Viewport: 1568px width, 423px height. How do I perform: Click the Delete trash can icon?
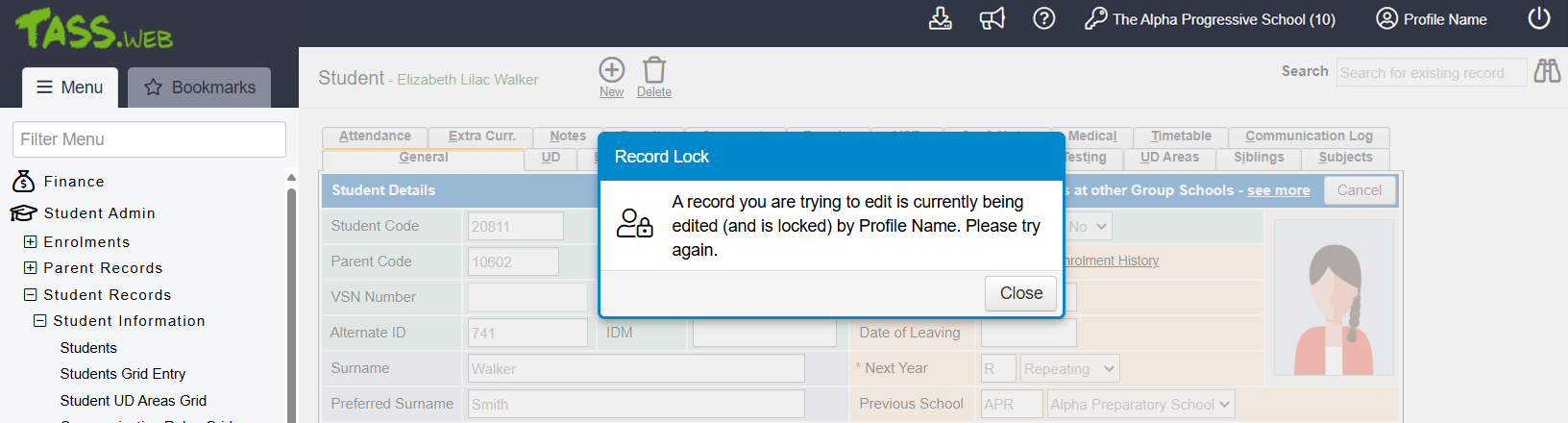click(654, 70)
